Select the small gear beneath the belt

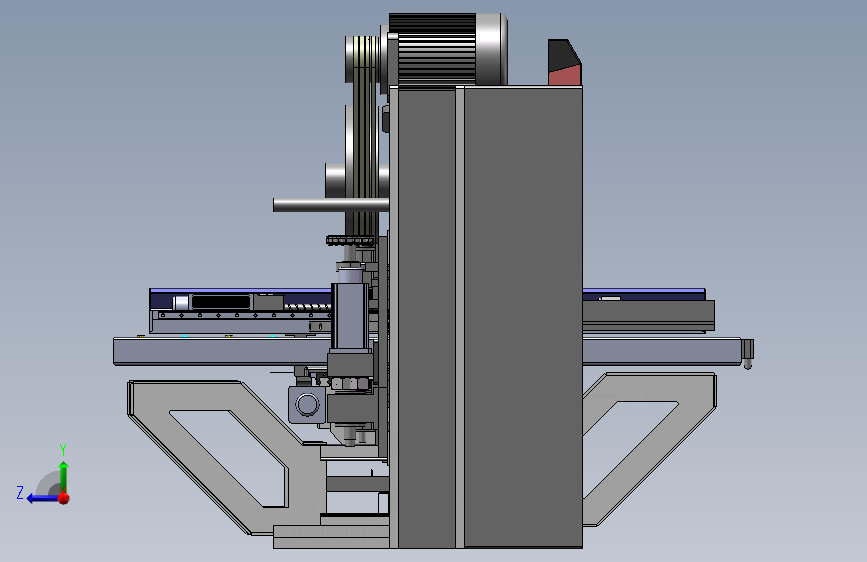(x=349, y=241)
